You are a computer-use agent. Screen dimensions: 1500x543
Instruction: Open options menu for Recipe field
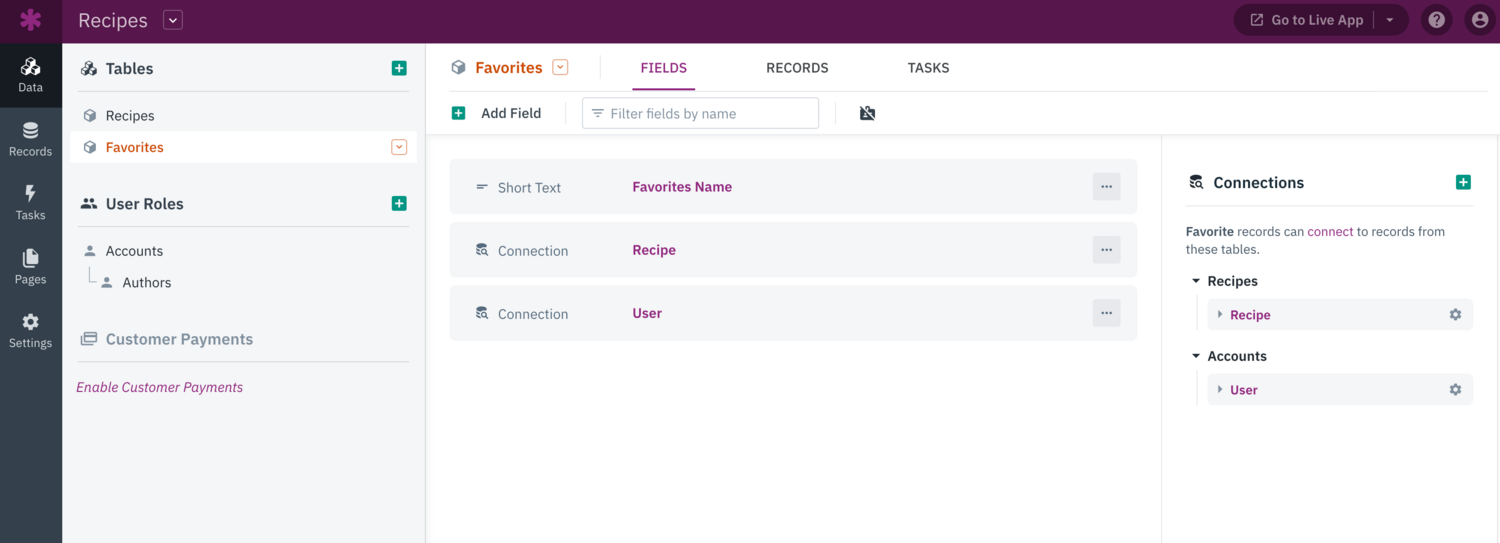tap(1106, 250)
